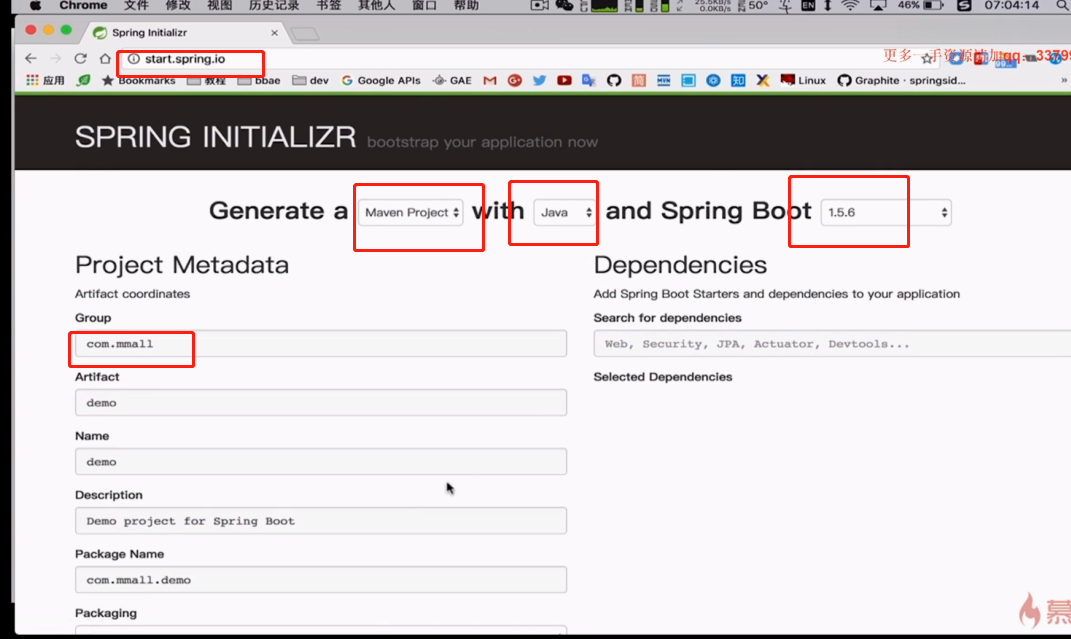Open the Zhihu 知 bookmark icon
Screen dimensions: 1071x639
[738, 81]
